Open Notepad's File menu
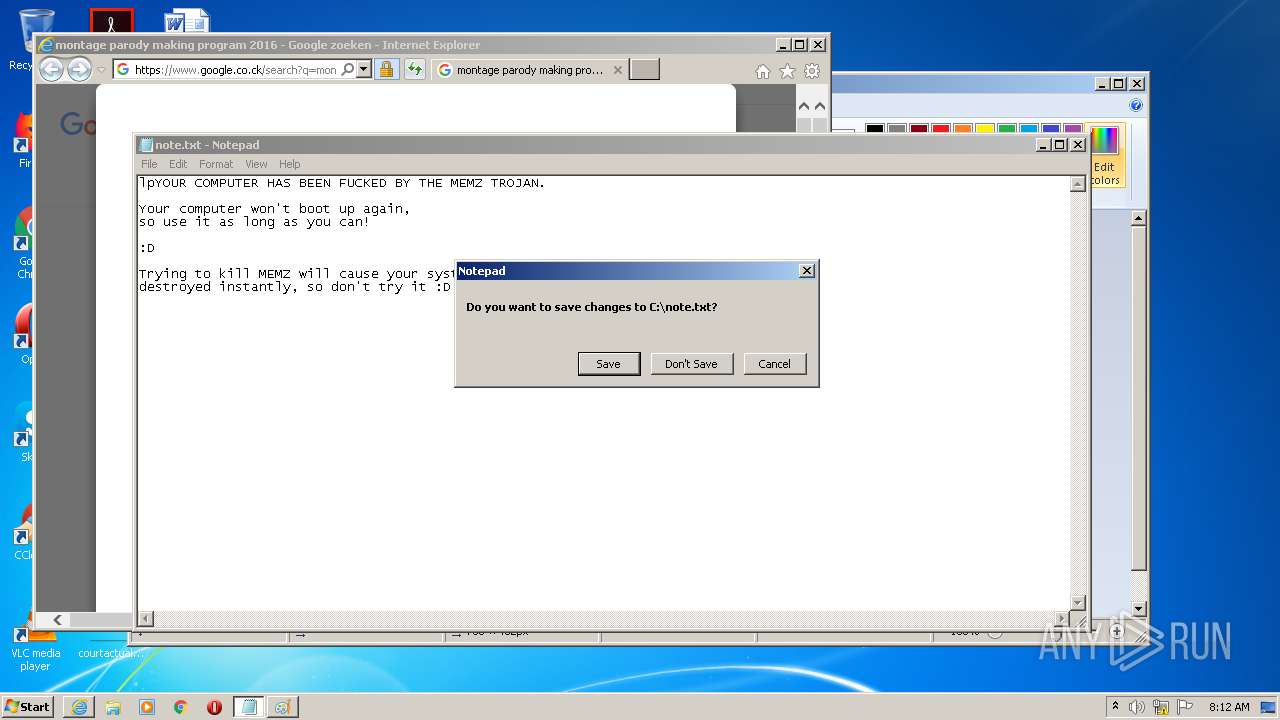1280x720 pixels. (x=149, y=164)
